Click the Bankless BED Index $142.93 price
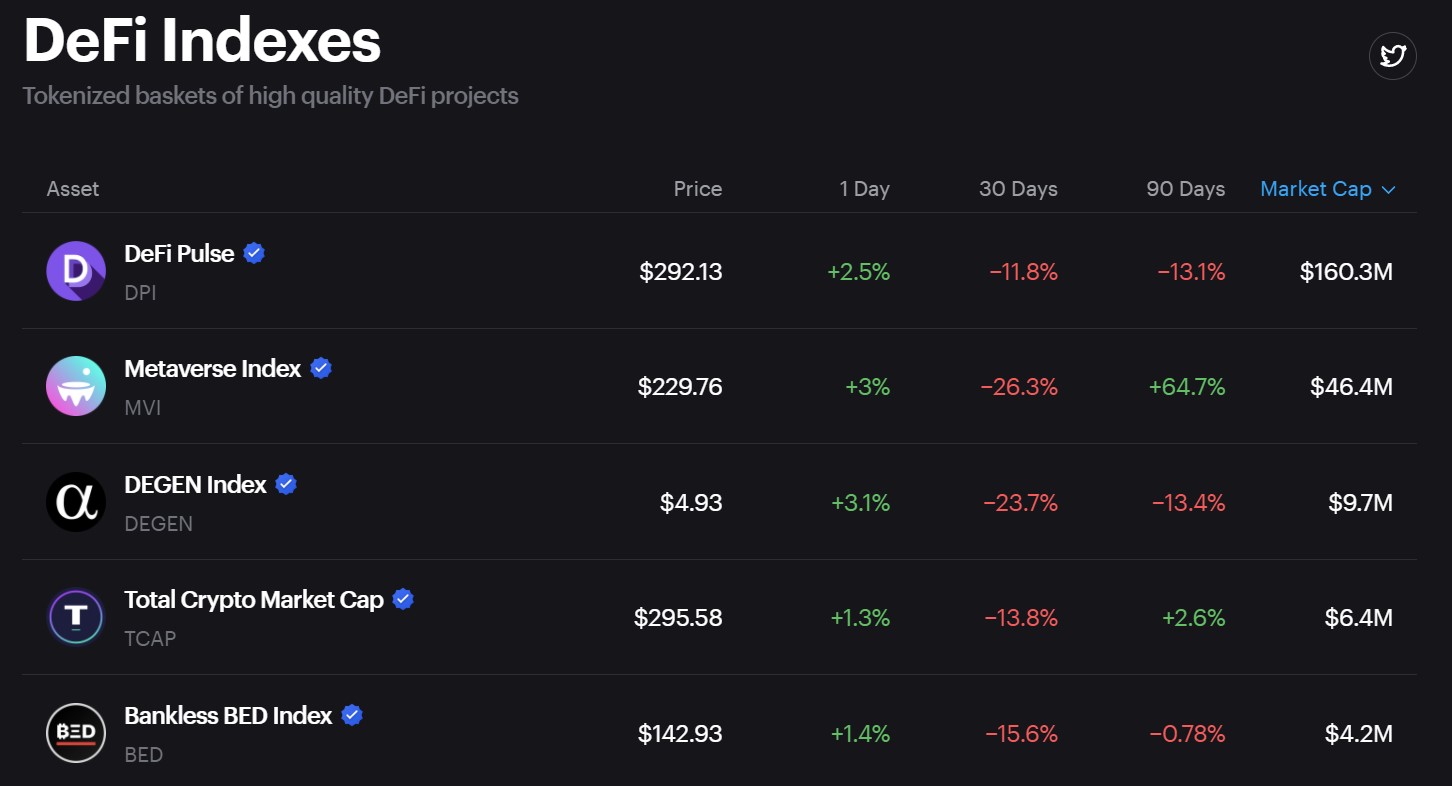1452x786 pixels. click(x=680, y=734)
